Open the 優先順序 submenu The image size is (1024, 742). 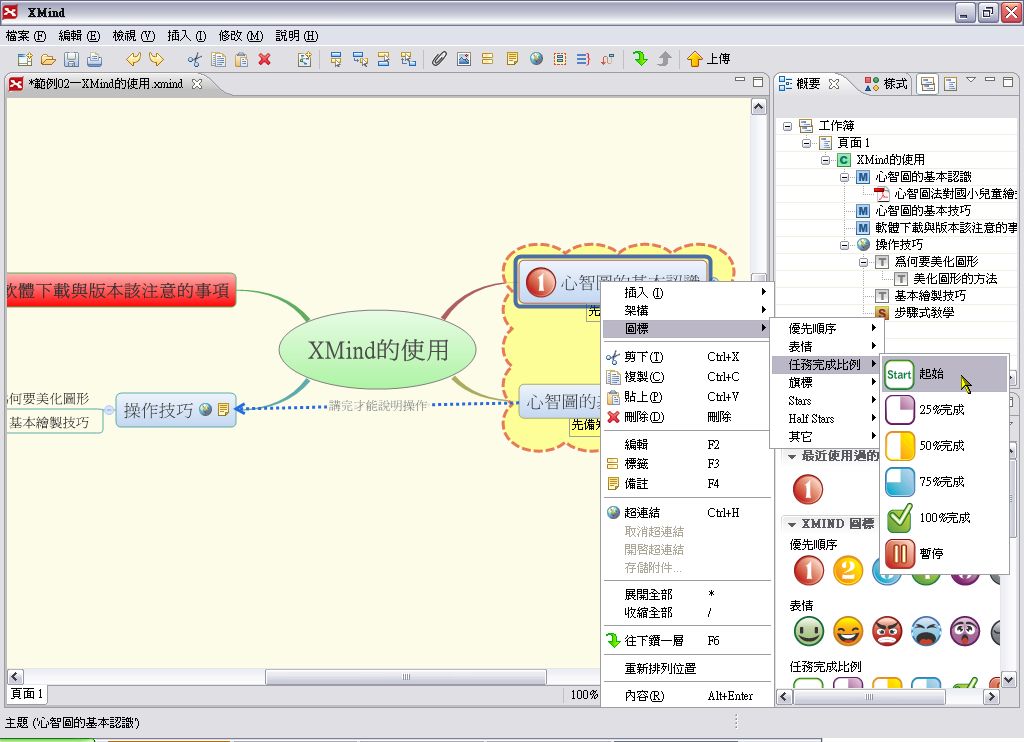(825, 329)
